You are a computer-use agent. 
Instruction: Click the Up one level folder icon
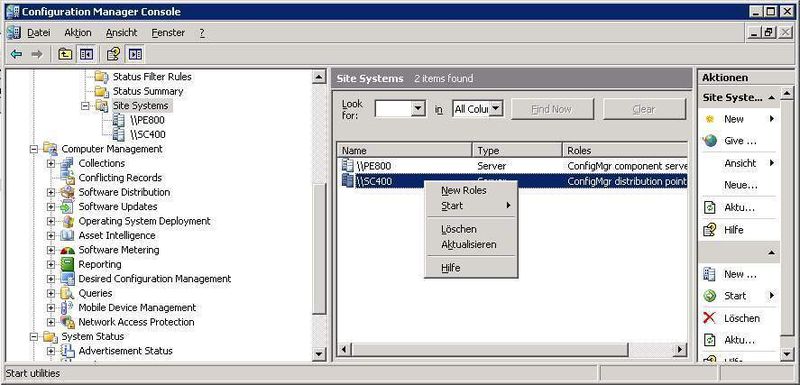point(65,54)
